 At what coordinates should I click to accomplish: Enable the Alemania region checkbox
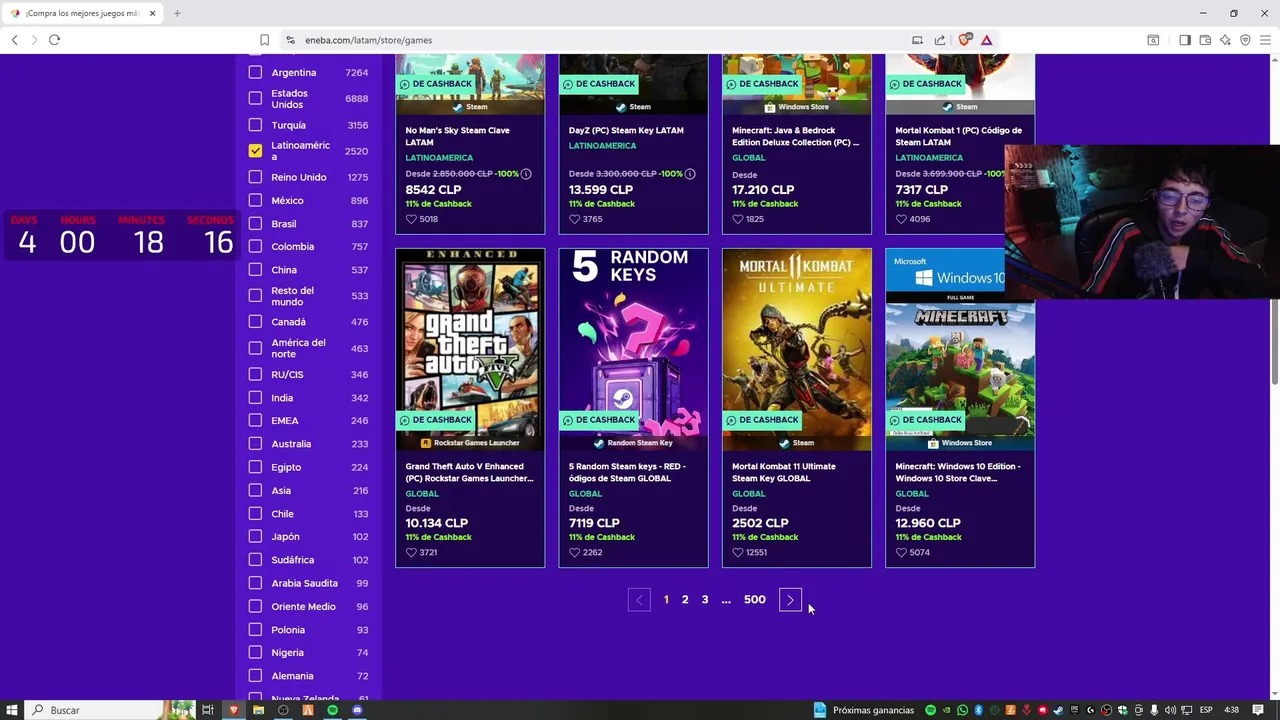click(255, 676)
